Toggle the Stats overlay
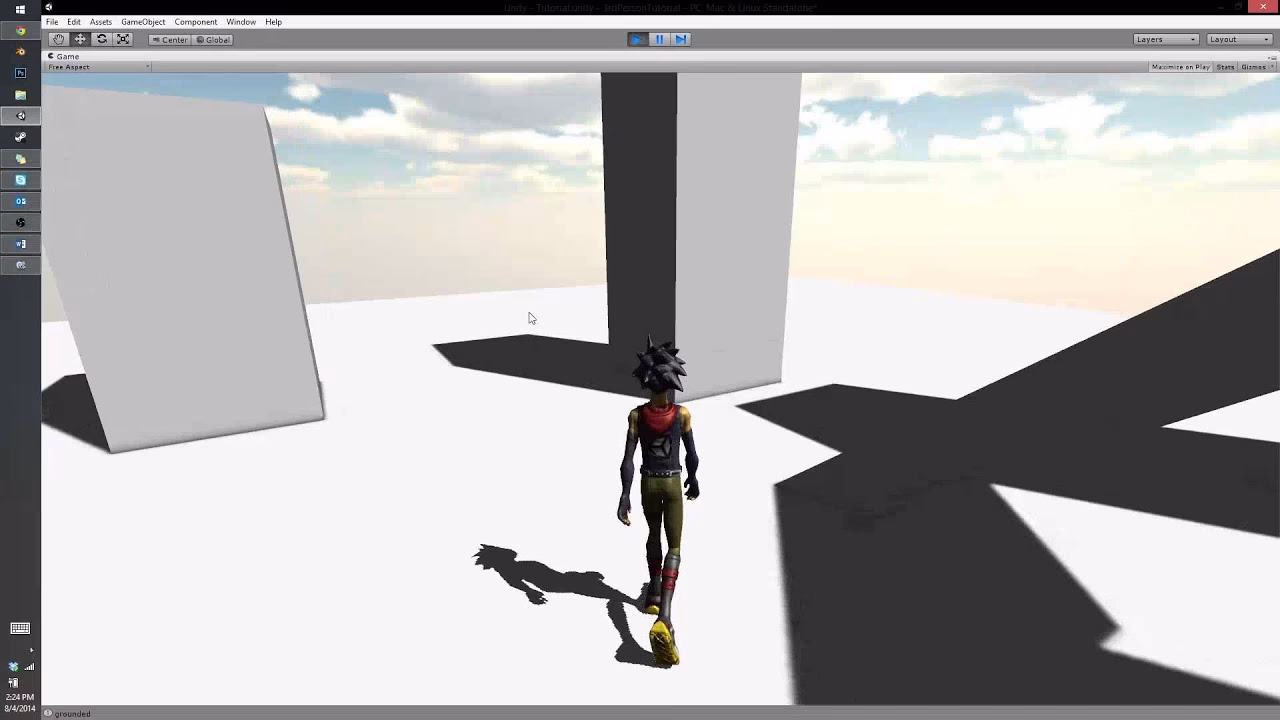Viewport: 1280px width, 720px height. pyautogui.click(x=1225, y=67)
